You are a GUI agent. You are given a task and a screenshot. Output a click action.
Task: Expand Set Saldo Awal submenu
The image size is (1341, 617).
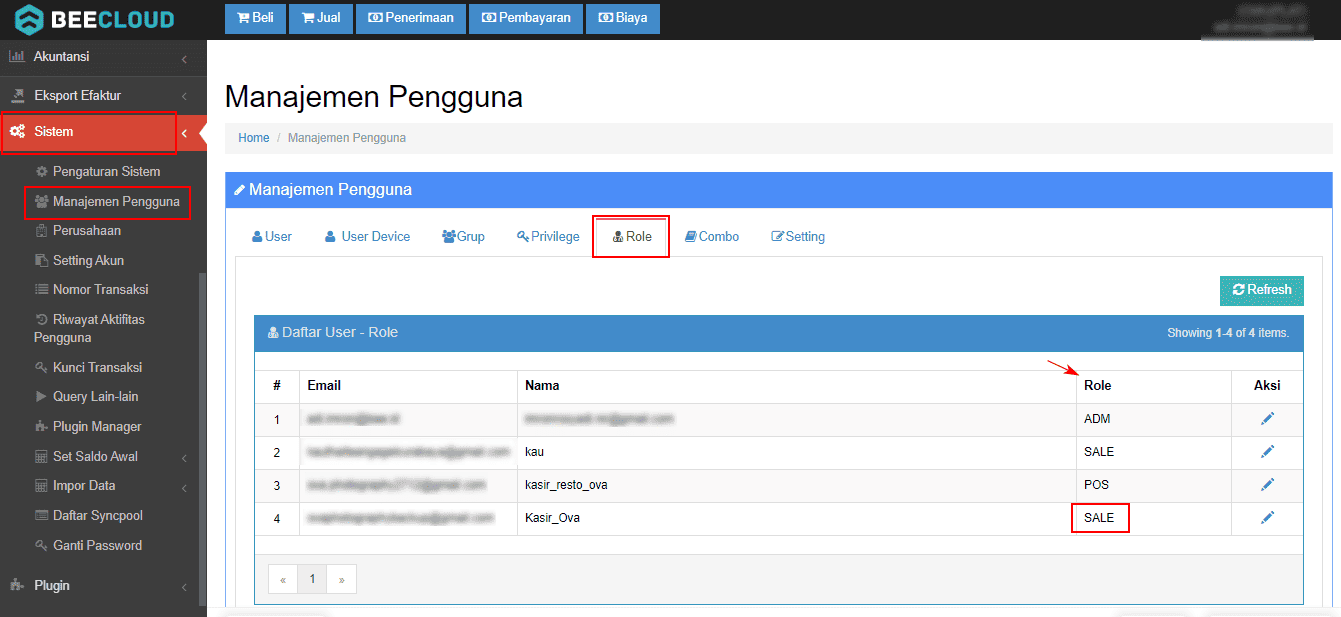click(95, 457)
